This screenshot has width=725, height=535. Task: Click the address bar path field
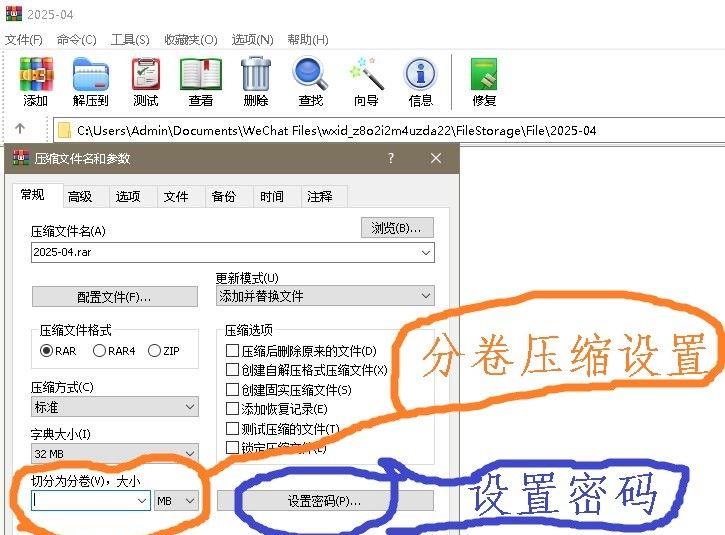click(x=388, y=131)
